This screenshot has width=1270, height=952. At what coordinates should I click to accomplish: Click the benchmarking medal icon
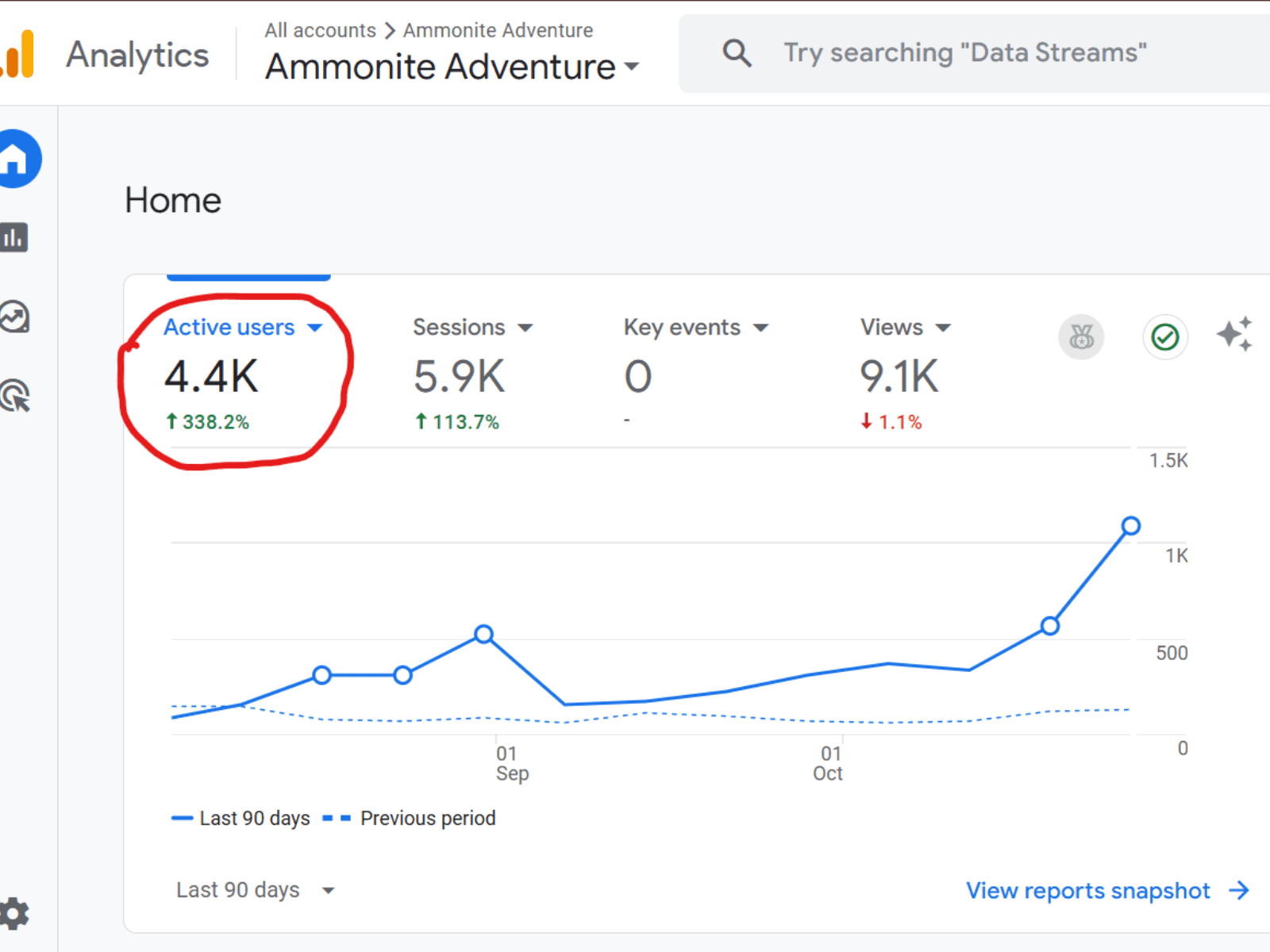[1082, 336]
